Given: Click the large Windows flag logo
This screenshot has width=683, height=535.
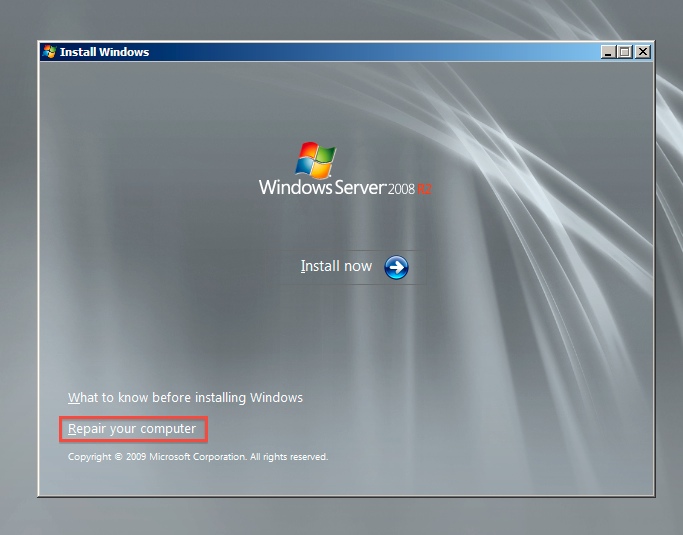Looking at the screenshot, I should click(x=318, y=160).
